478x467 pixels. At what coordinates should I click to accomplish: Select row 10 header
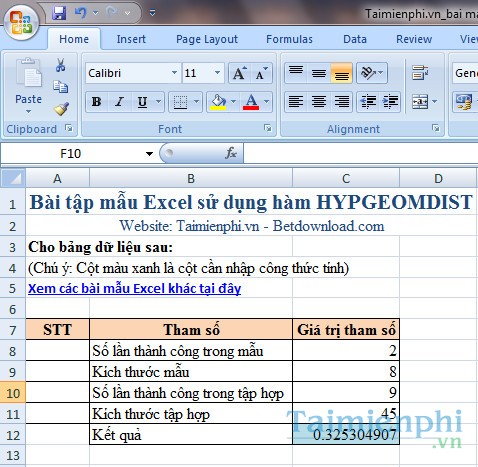click(13, 393)
